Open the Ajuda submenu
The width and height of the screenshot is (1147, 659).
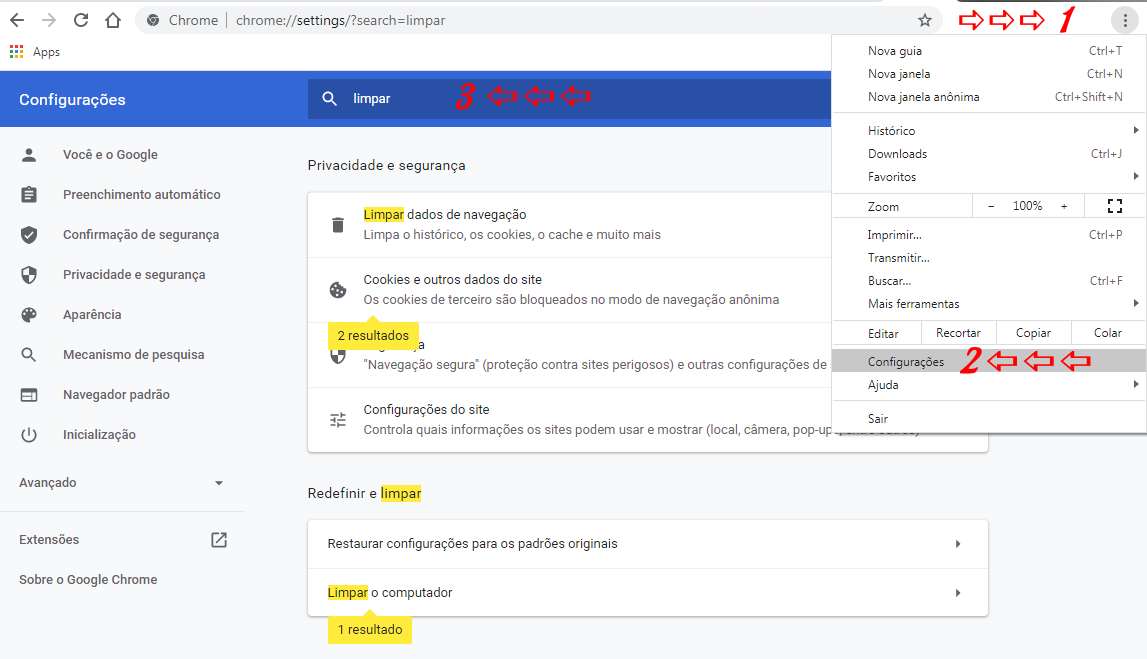click(x=989, y=385)
